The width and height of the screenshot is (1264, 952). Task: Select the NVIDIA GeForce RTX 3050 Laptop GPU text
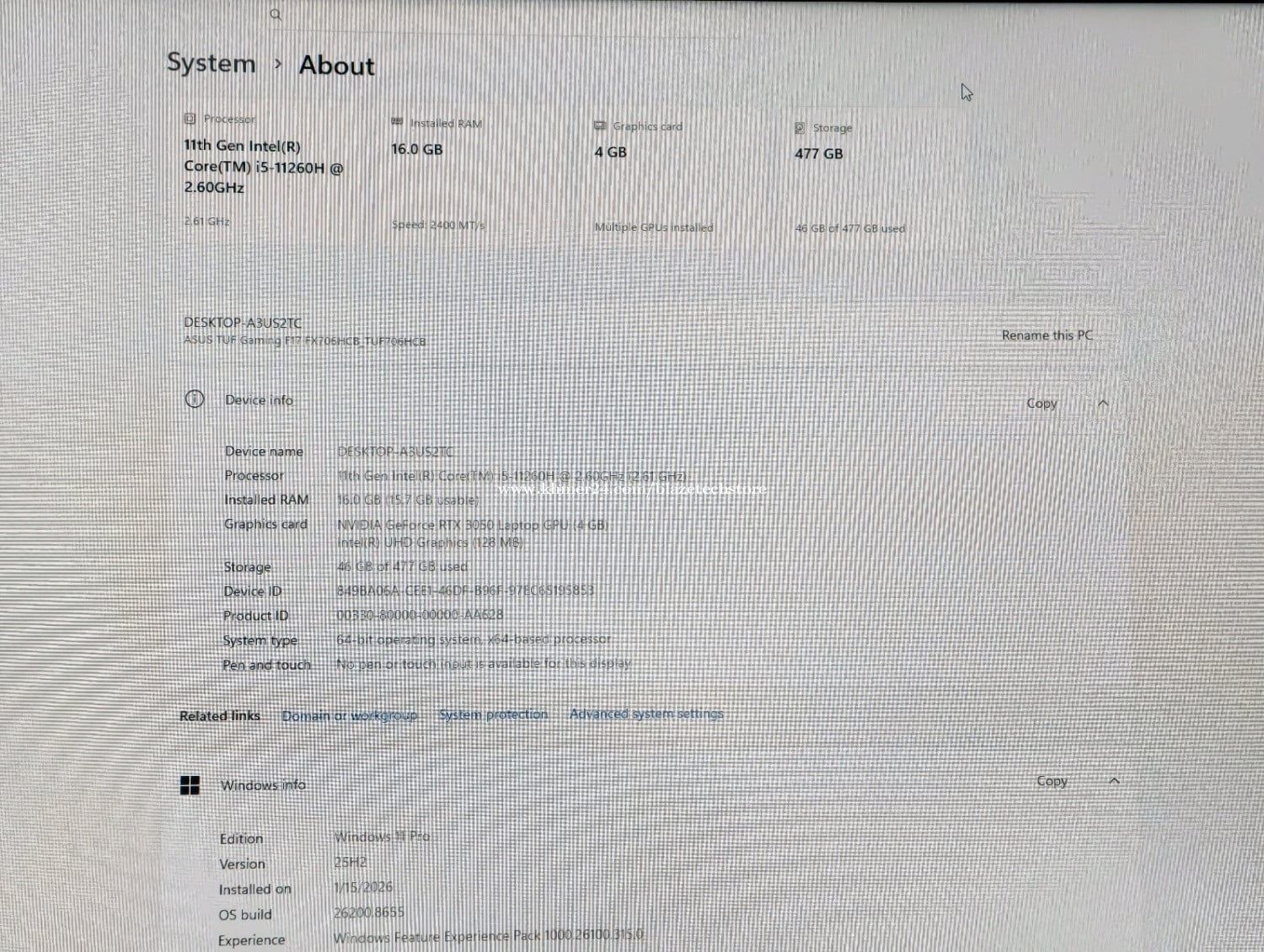point(472,525)
